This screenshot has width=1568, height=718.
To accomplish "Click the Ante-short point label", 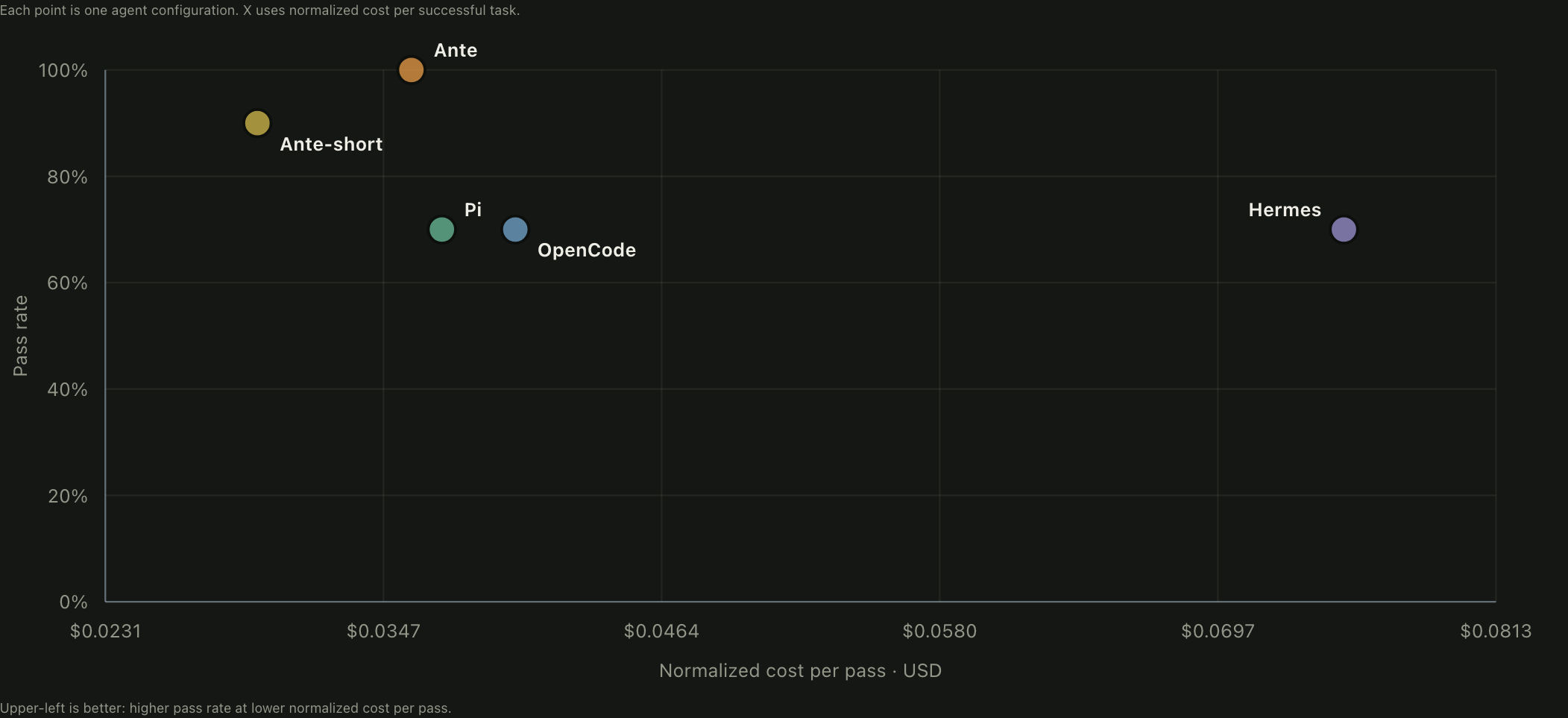I will point(331,144).
